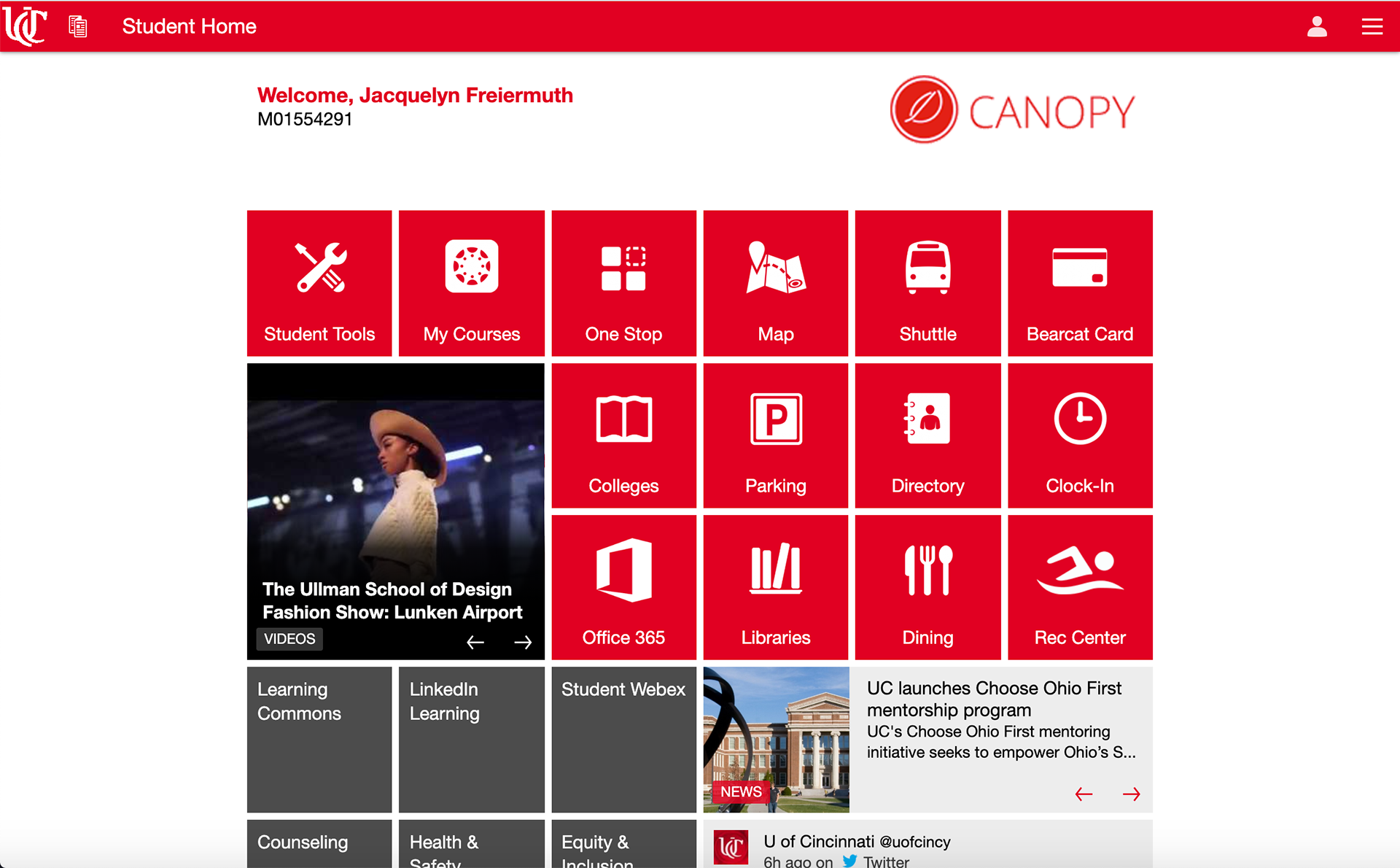Click the Twitter bird icon

850,861
